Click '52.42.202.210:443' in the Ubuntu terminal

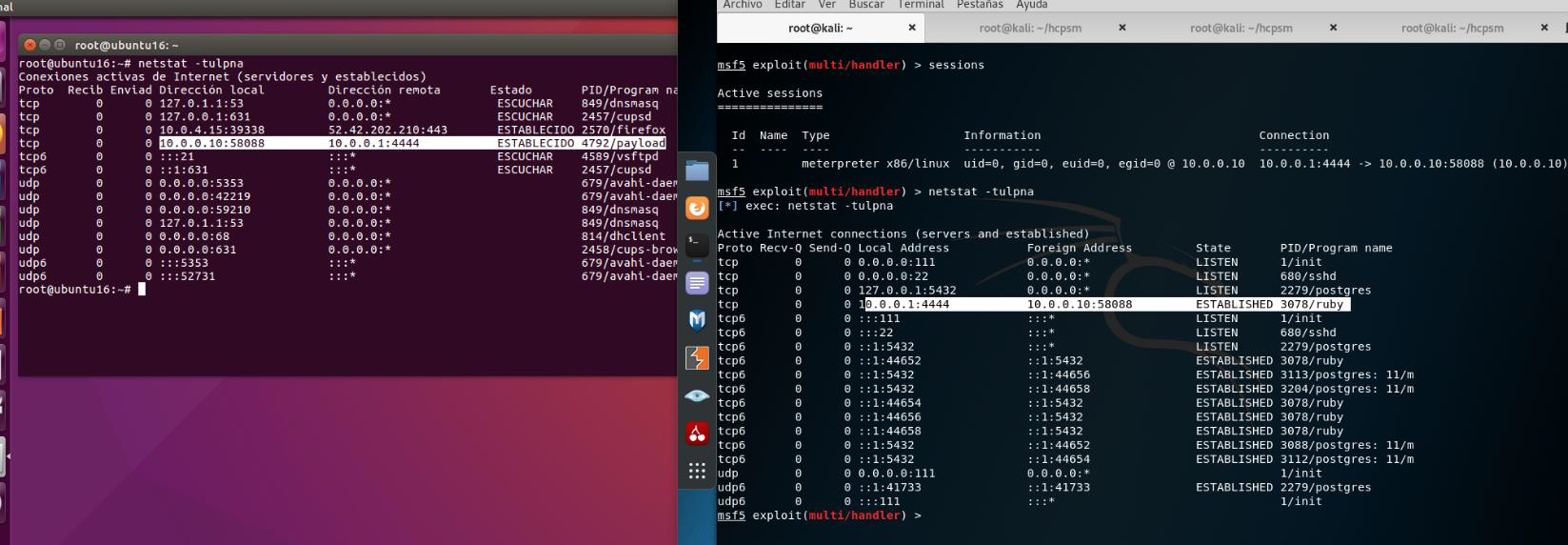(387, 130)
